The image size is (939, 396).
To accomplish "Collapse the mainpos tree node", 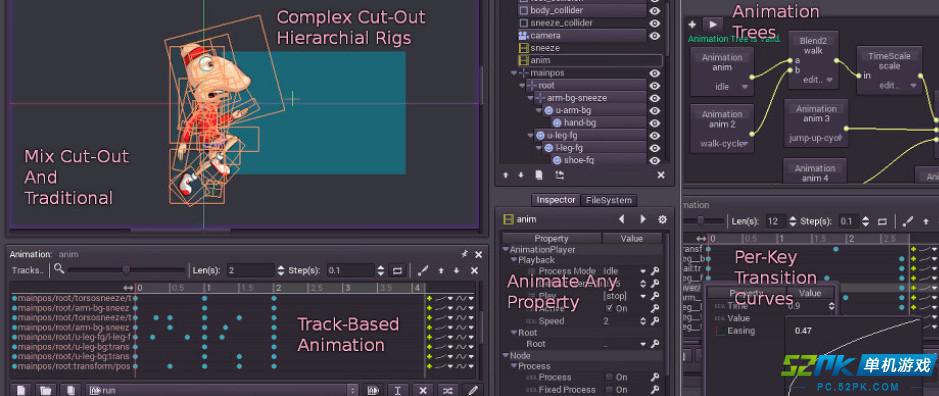I will point(513,73).
